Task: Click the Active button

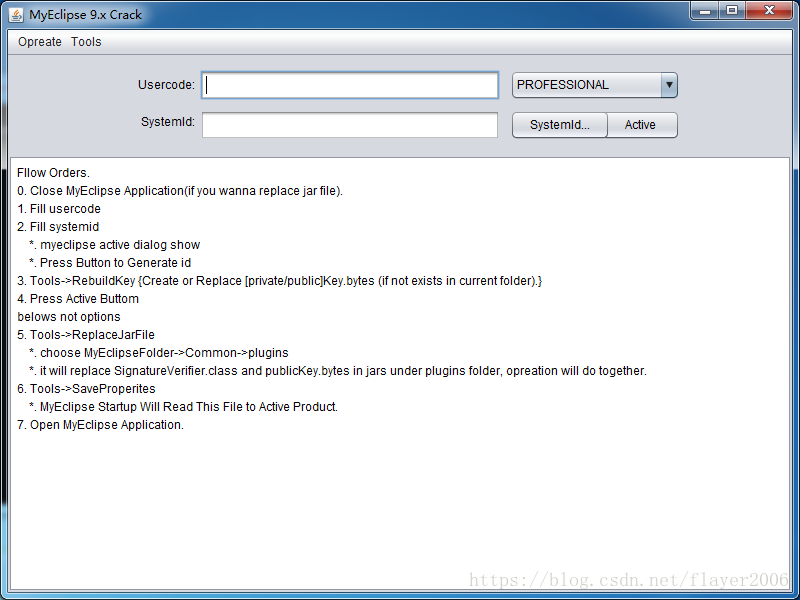Action: point(642,125)
